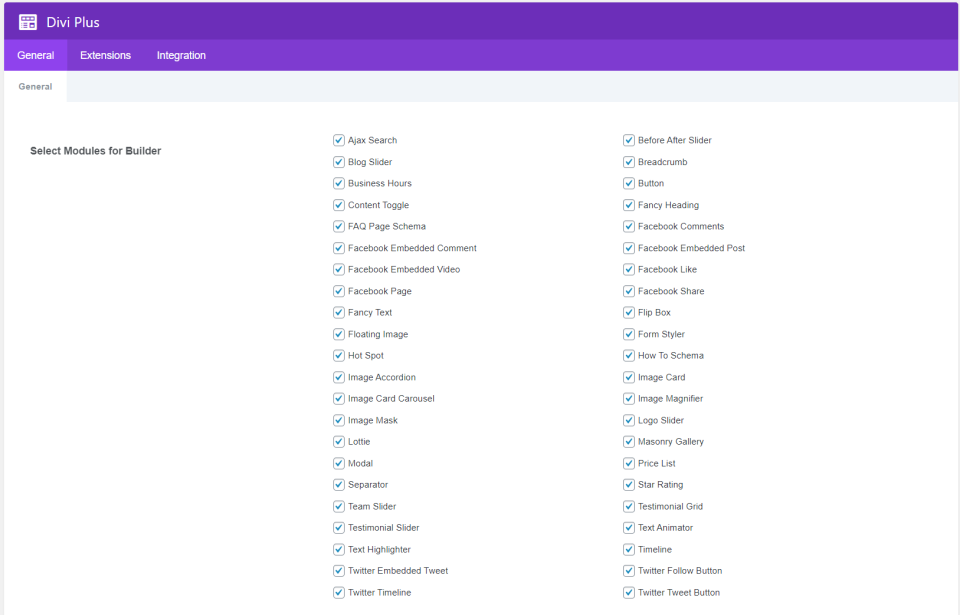This screenshot has height=615, width=960.
Task: Uncheck the Blog Slider module
Action: coord(339,161)
